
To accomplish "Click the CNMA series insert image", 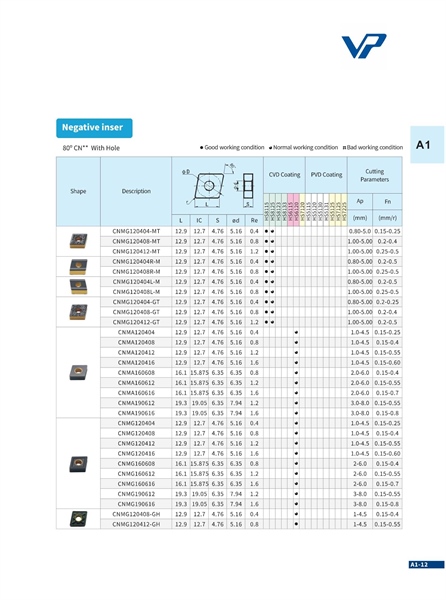I will [78, 372].
